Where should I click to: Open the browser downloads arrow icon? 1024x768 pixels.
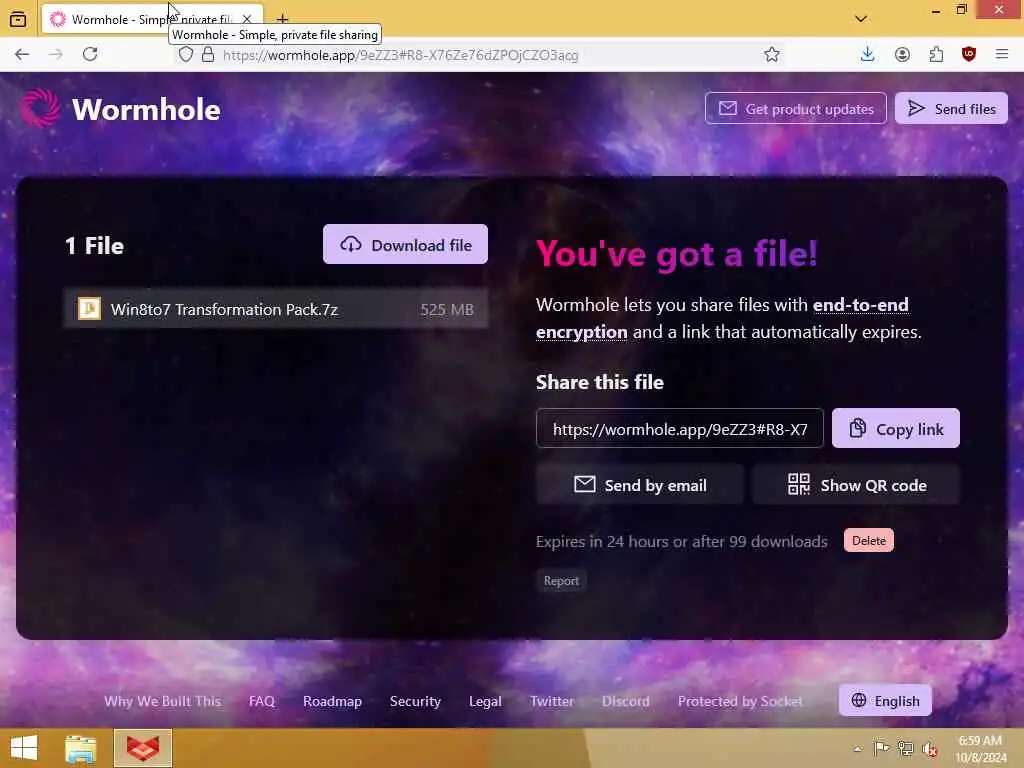point(867,54)
